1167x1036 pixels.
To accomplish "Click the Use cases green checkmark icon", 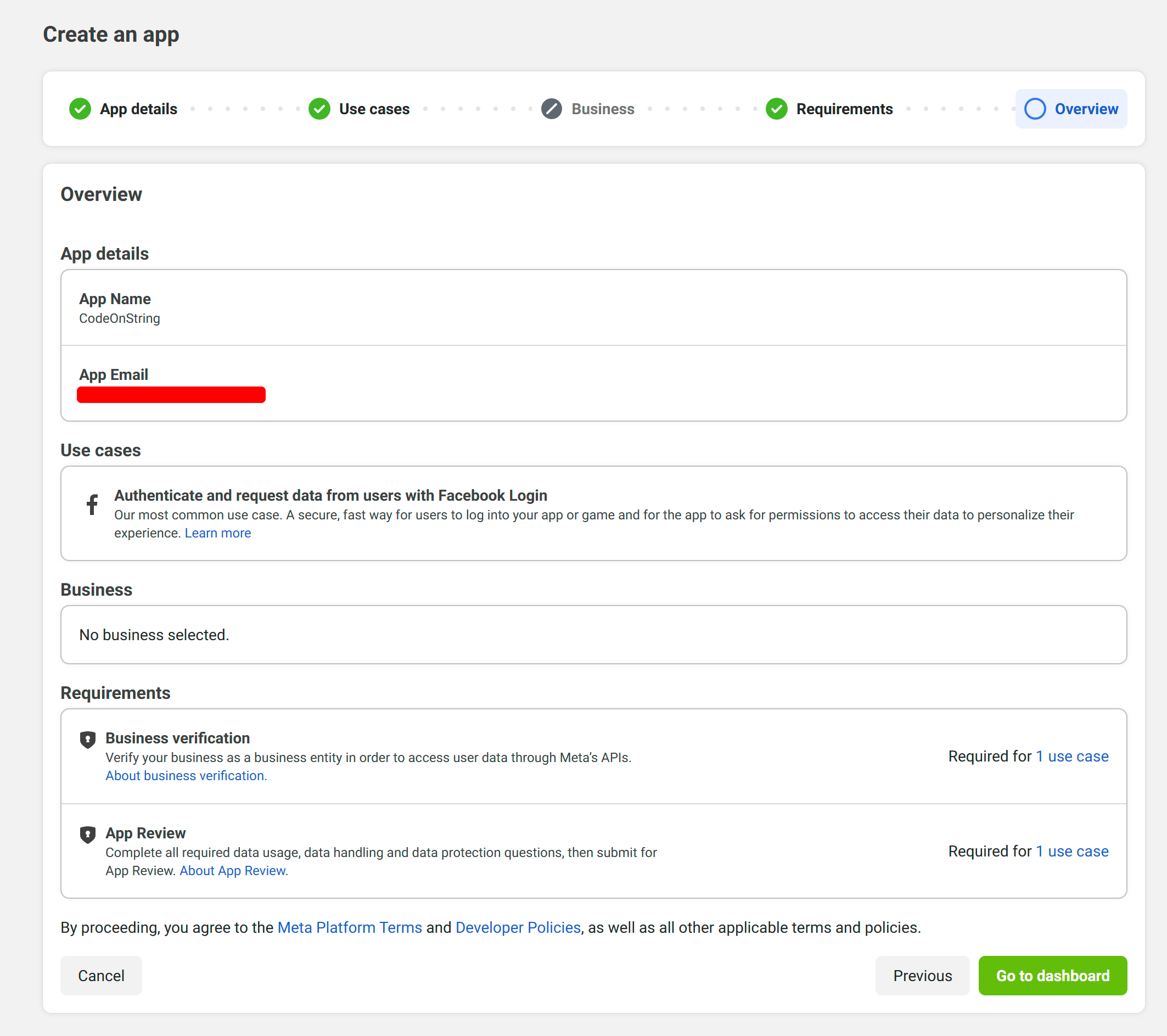I will [x=319, y=109].
